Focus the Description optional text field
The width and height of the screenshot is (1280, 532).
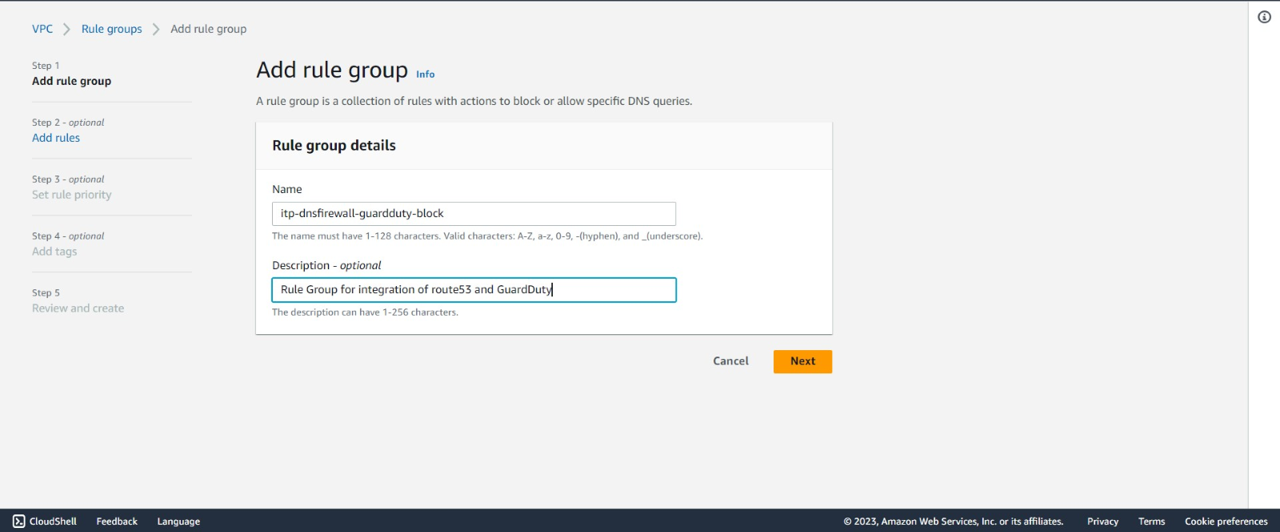pos(473,290)
